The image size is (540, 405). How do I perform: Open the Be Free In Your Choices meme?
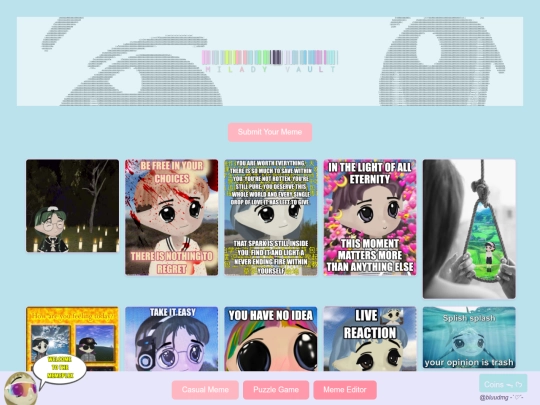point(172,217)
